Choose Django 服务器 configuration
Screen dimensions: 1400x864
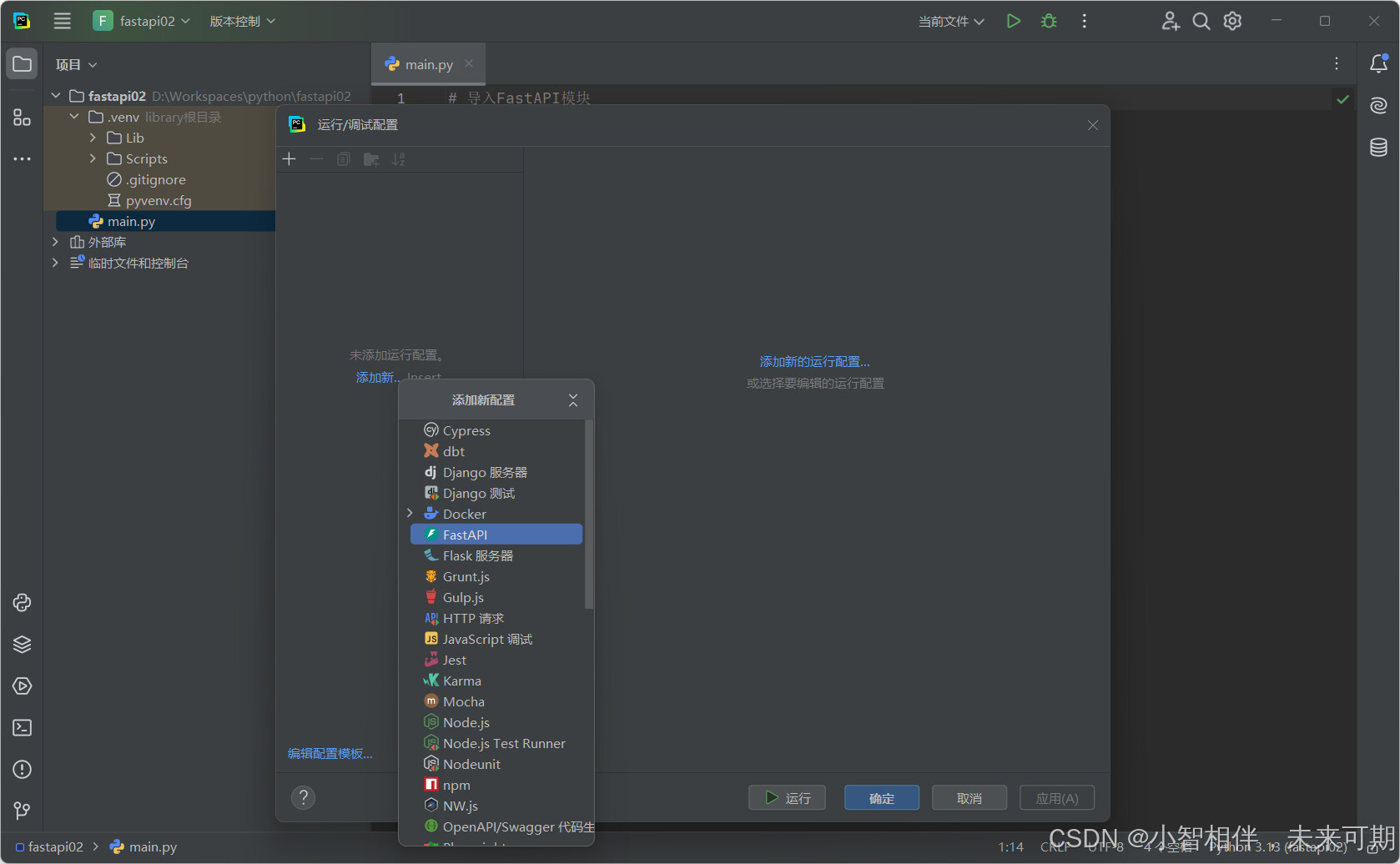pyautogui.click(x=496, y=472)
